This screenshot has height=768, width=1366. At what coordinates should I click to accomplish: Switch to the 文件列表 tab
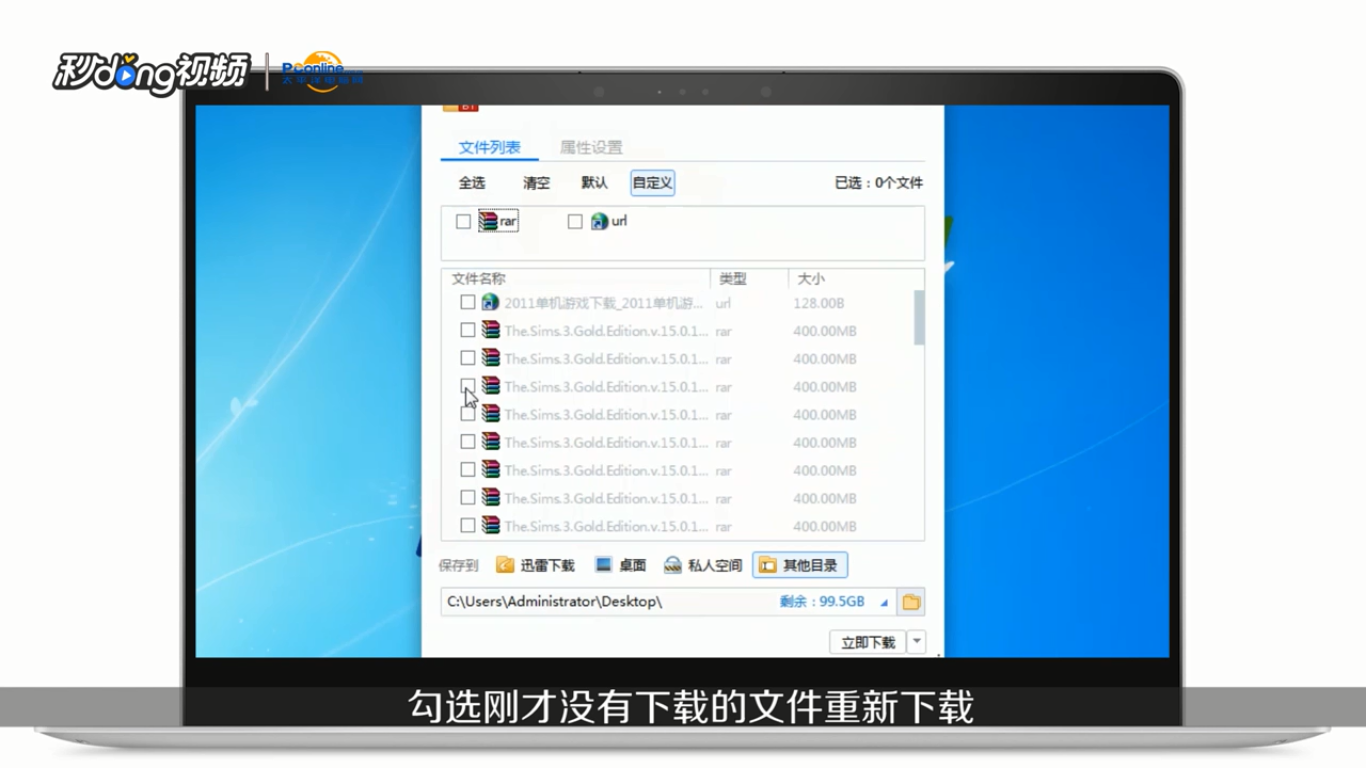coord(489,148)
